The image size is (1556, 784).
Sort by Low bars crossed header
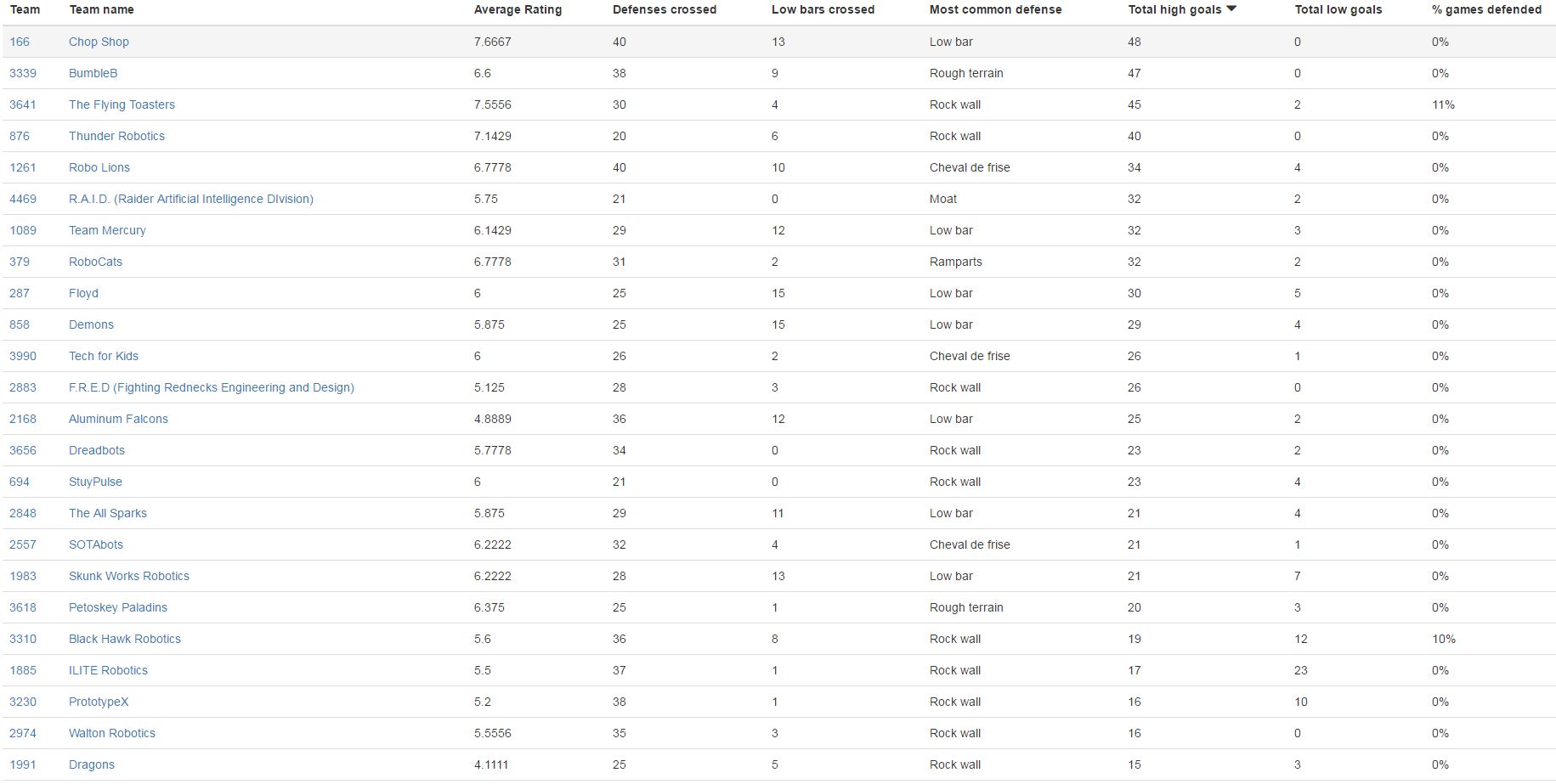[823, 9]
